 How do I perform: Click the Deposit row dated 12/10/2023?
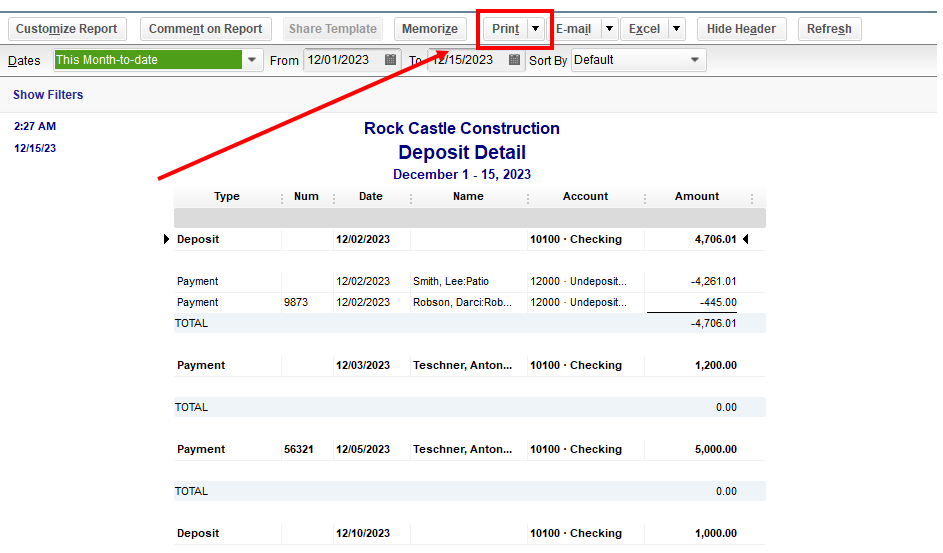click(470, 534)
